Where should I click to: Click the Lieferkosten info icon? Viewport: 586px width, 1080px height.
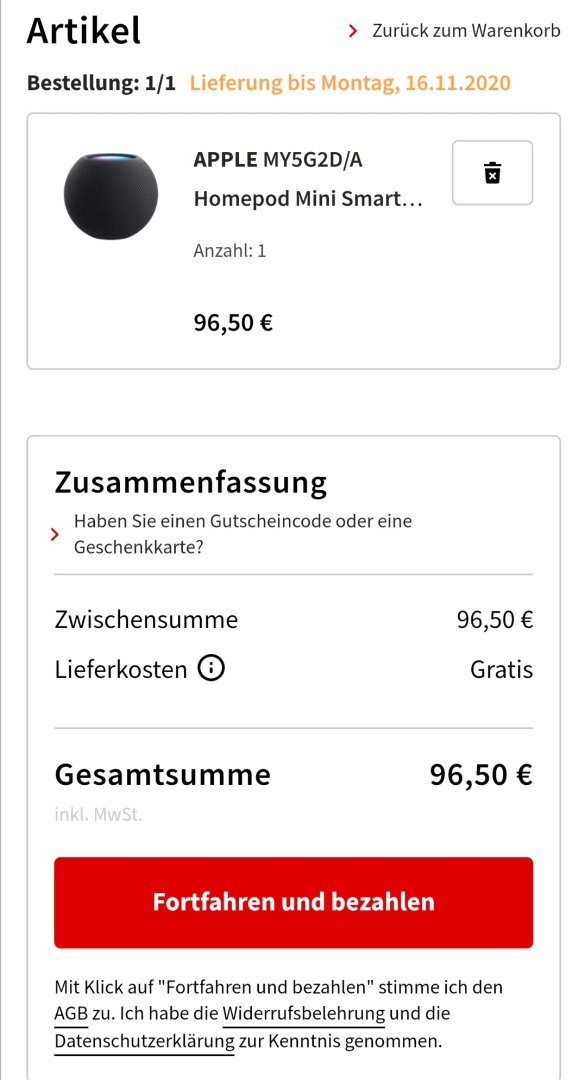pos(211,668)
